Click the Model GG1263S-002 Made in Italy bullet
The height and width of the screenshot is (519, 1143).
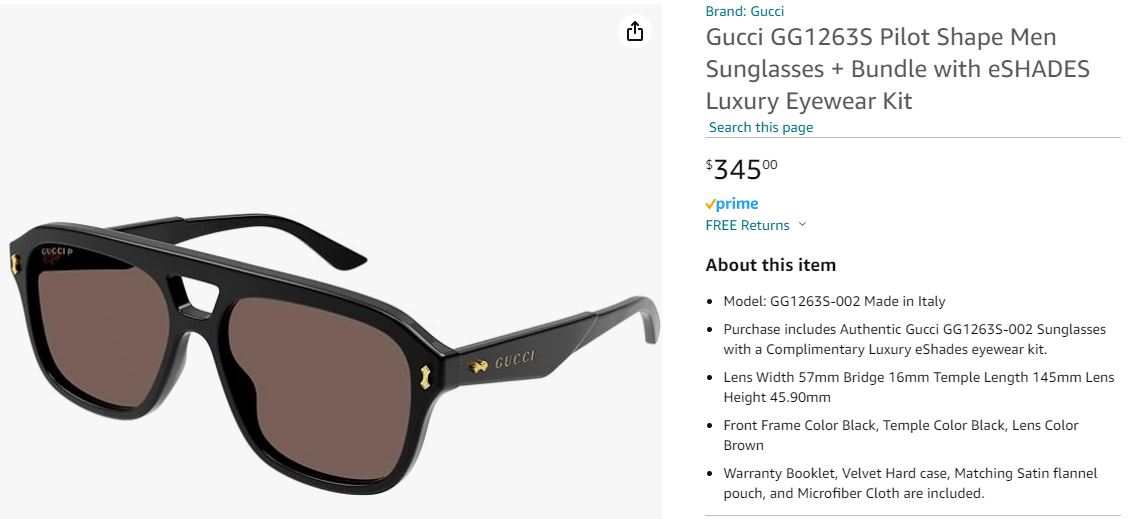(834, 301)
